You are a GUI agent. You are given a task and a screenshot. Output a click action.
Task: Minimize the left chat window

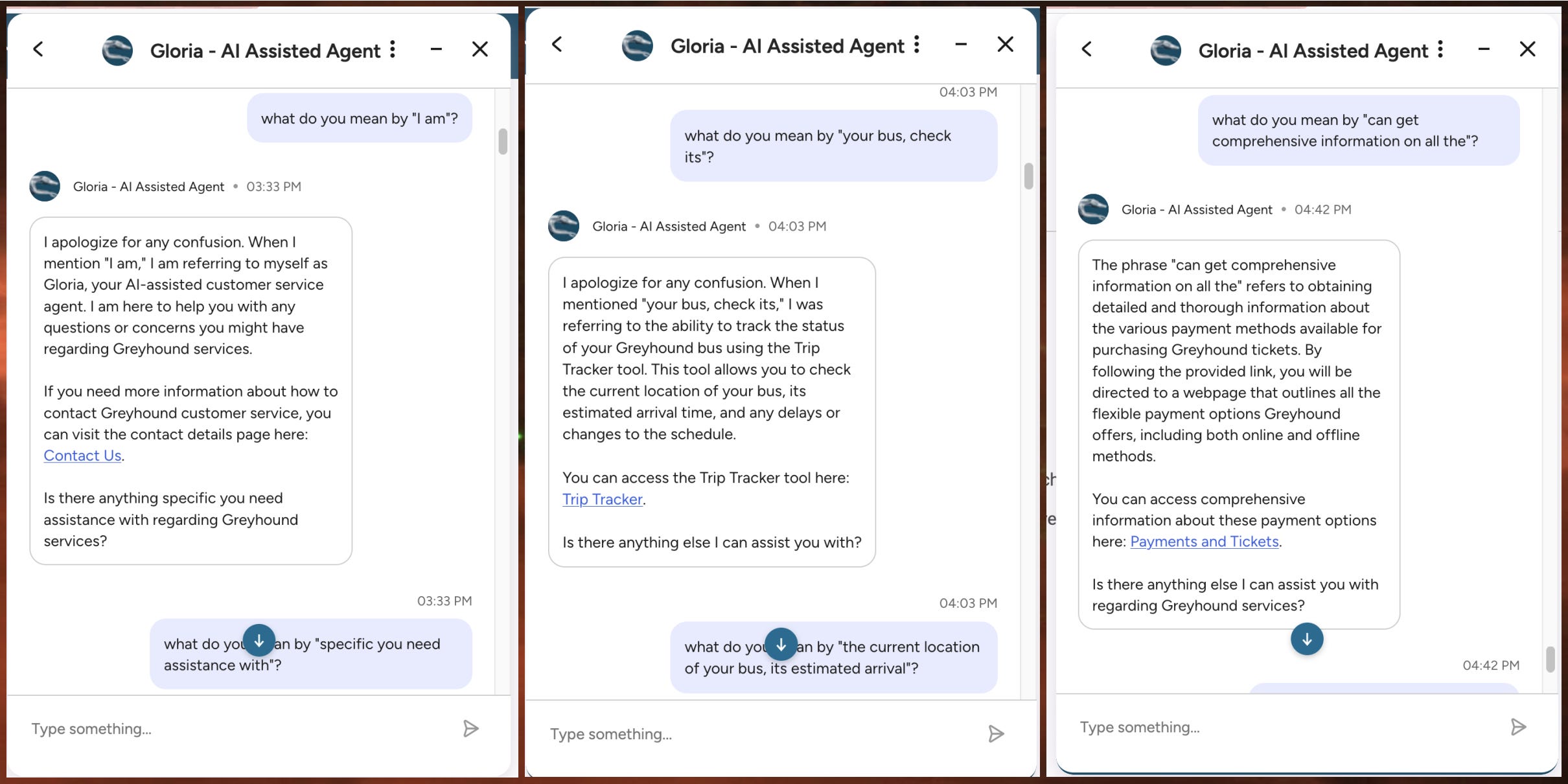click(x=436, y=49)
